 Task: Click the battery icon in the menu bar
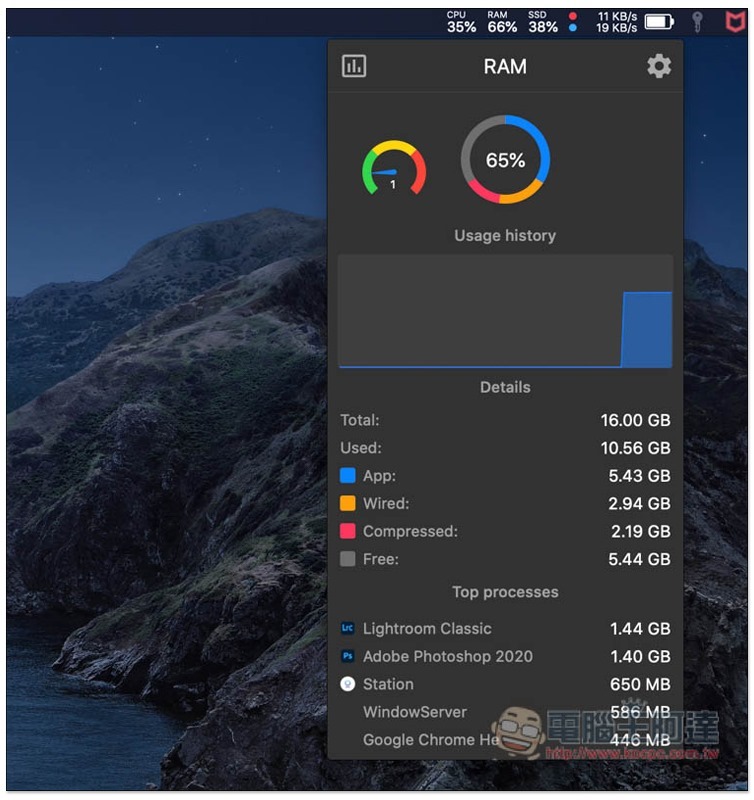coord(659,22)
